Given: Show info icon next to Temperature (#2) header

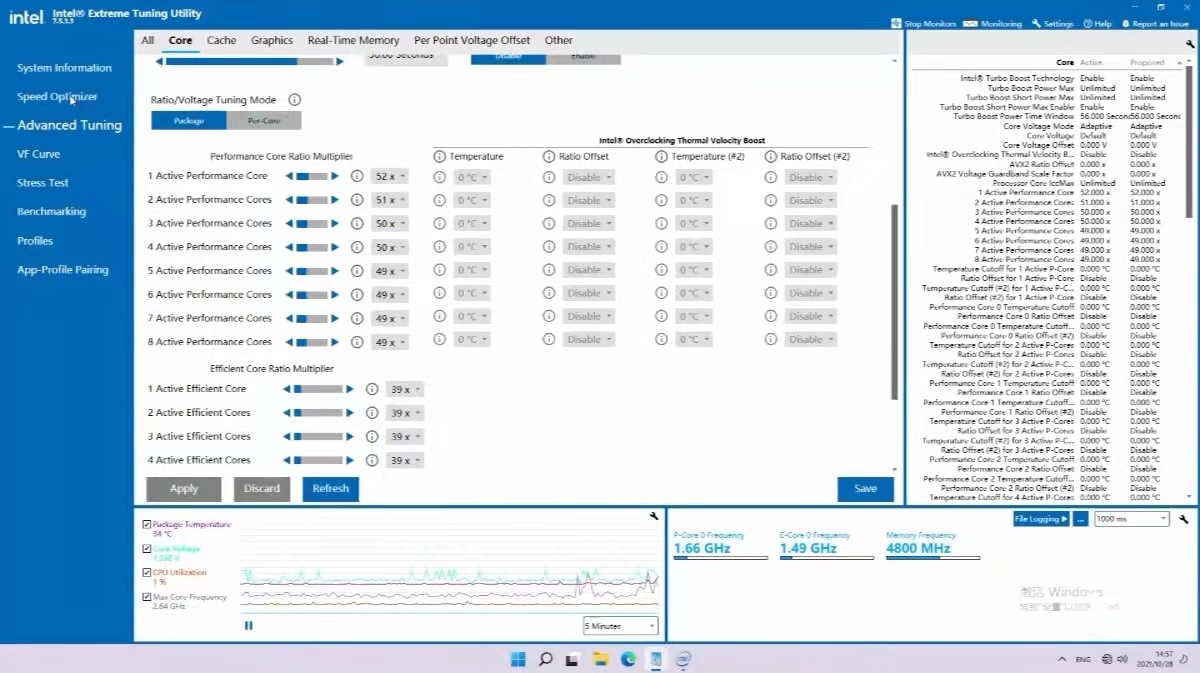Looking at the screenshot, I should (661, 157).
